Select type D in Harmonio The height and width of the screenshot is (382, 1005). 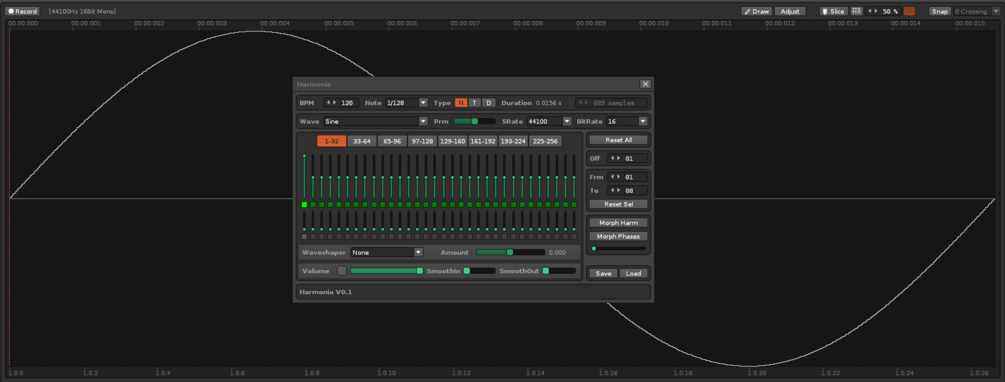[x=488, y=103]
